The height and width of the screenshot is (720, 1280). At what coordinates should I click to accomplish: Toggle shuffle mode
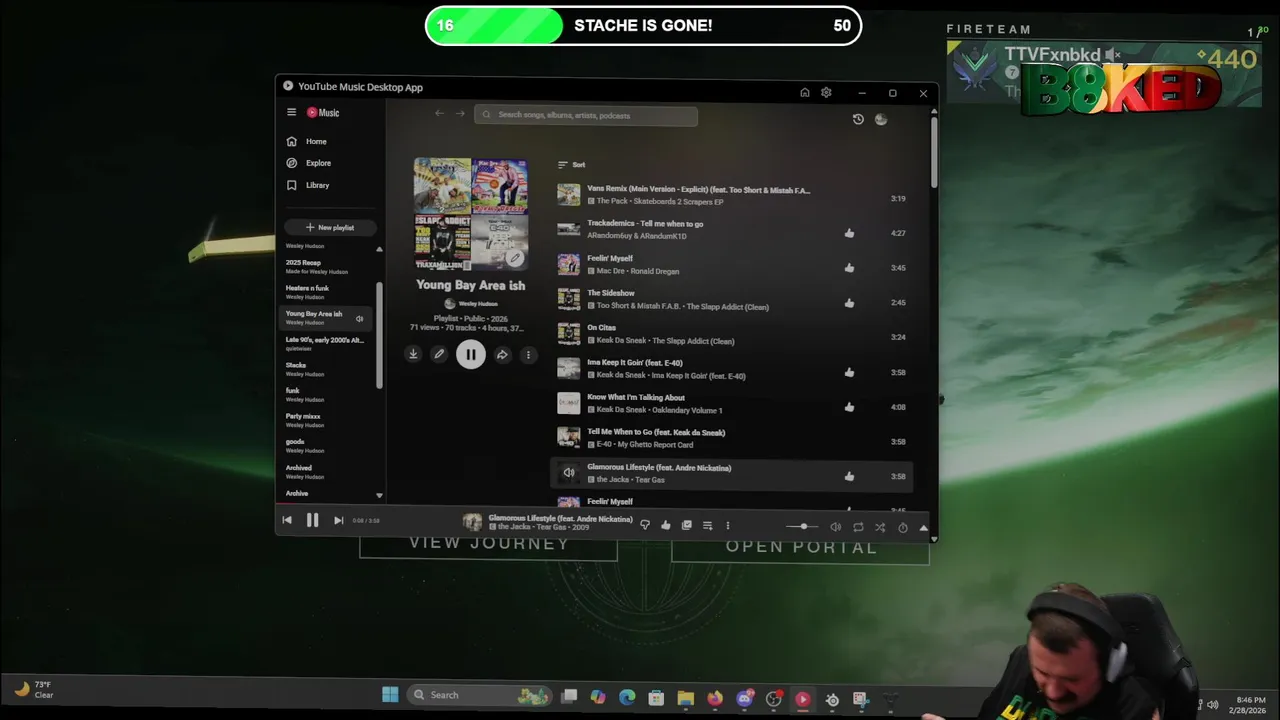coord(880,527)
